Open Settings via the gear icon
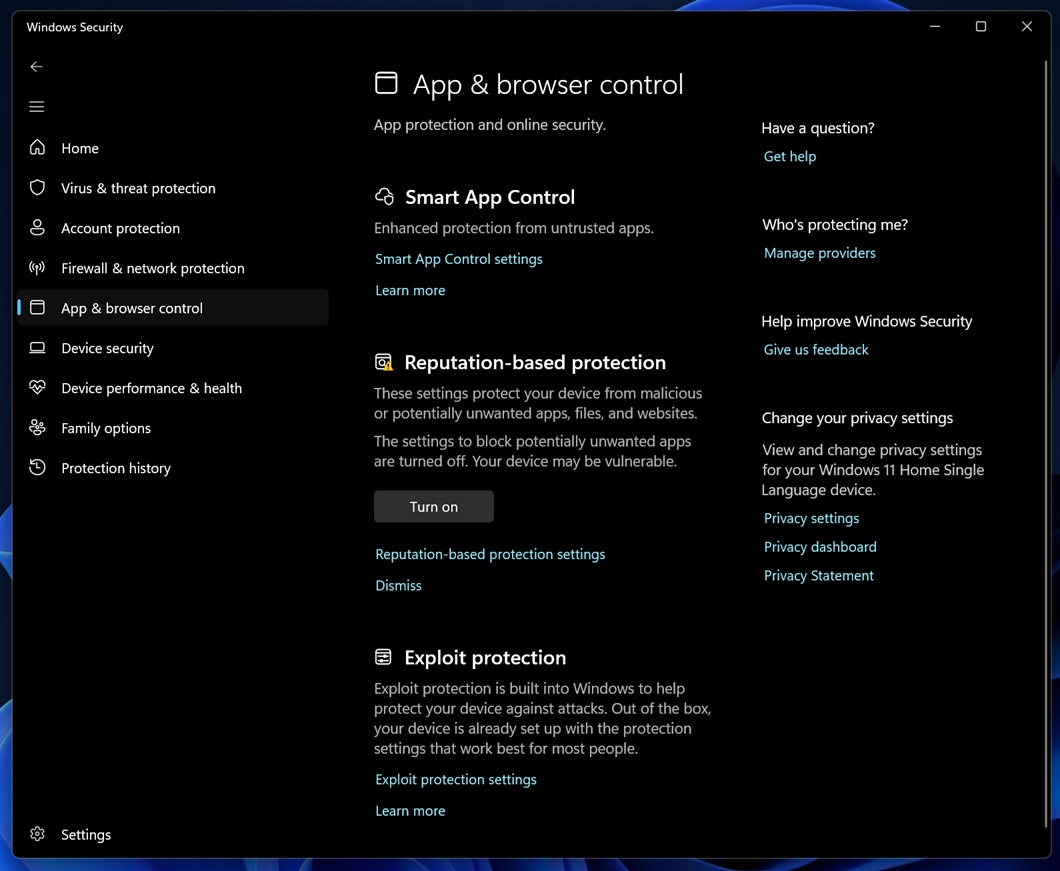Image resolution: width=1060 pixels, height=871 pixels. coord(37,834)
